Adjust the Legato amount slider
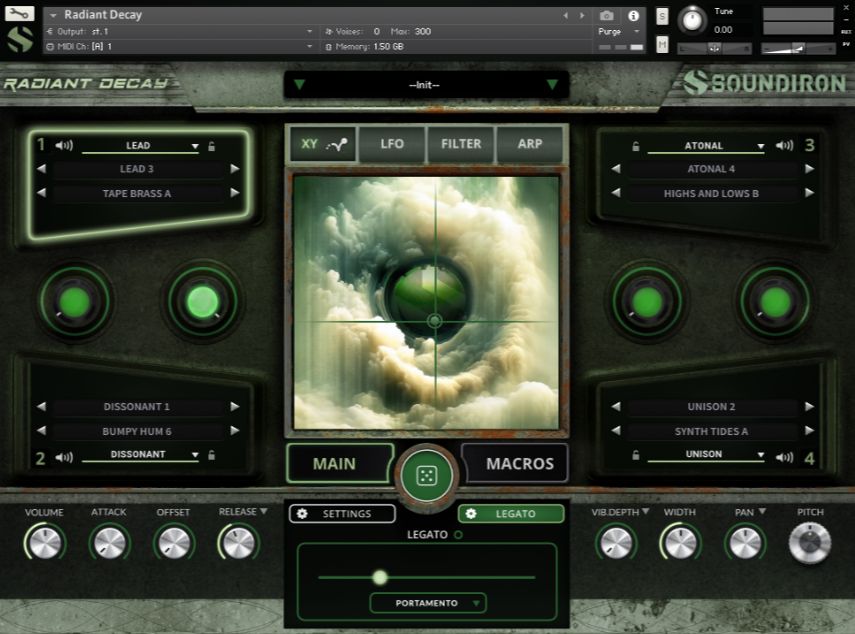Image resolution: width=855 pixels, height=634 pixels. [381, 577]
